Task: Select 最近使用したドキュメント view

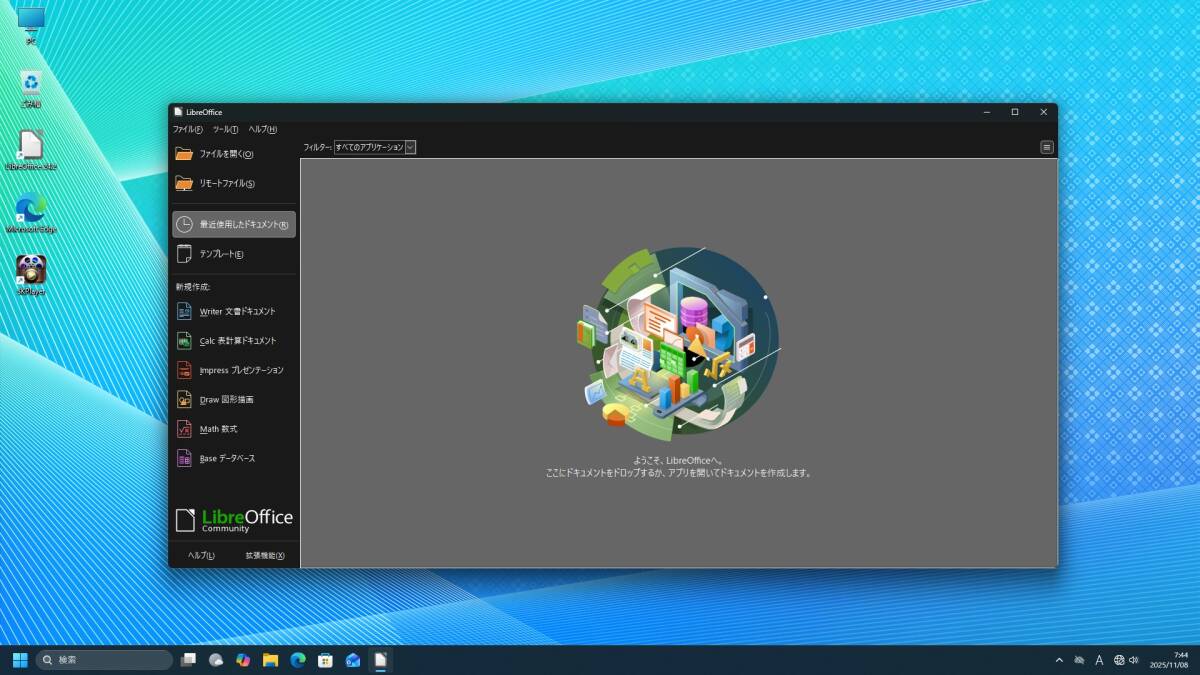Action: coord(234,225)
